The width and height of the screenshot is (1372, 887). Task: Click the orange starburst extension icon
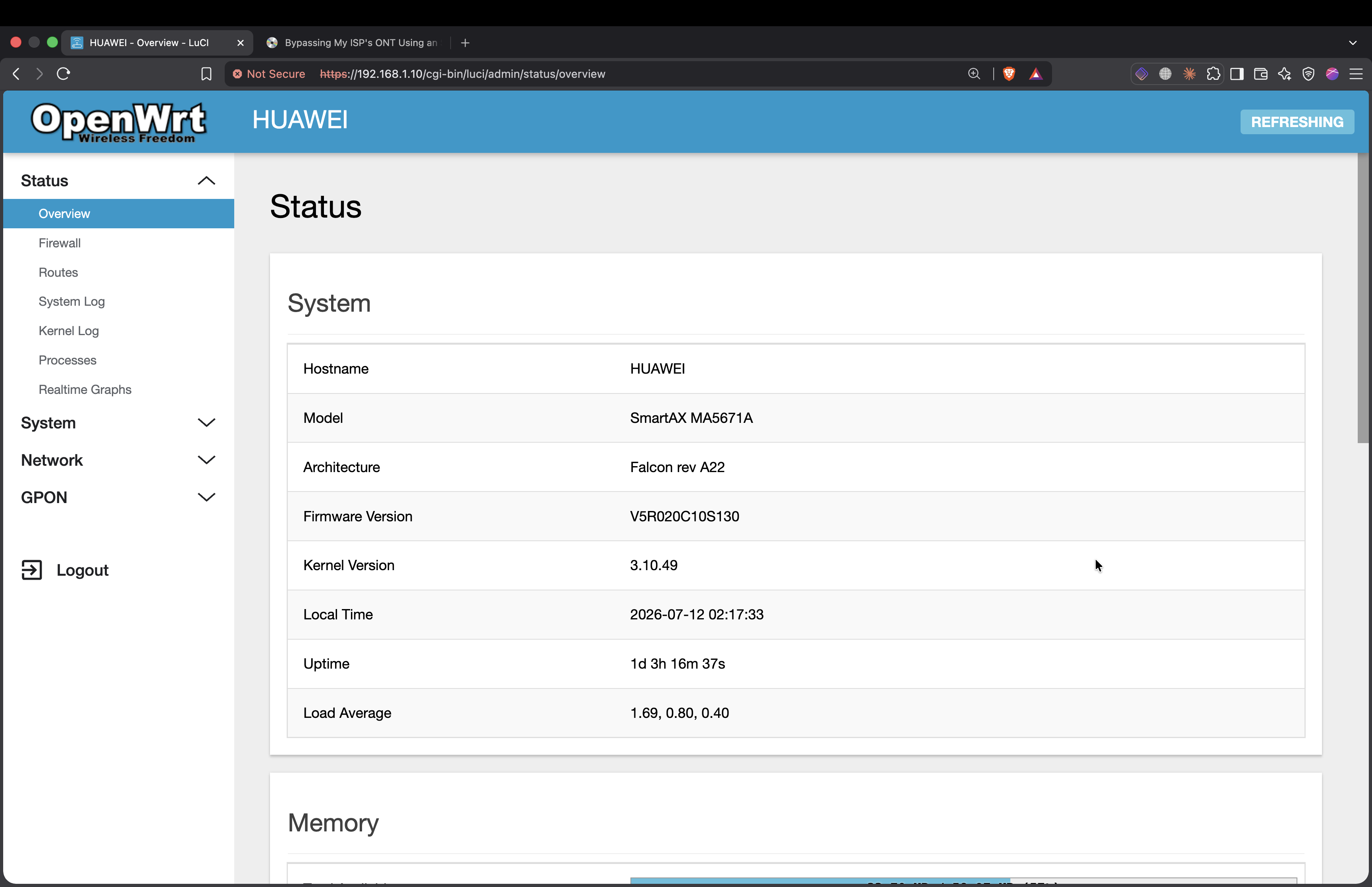pyautogui.click(x=1189, y=74)
